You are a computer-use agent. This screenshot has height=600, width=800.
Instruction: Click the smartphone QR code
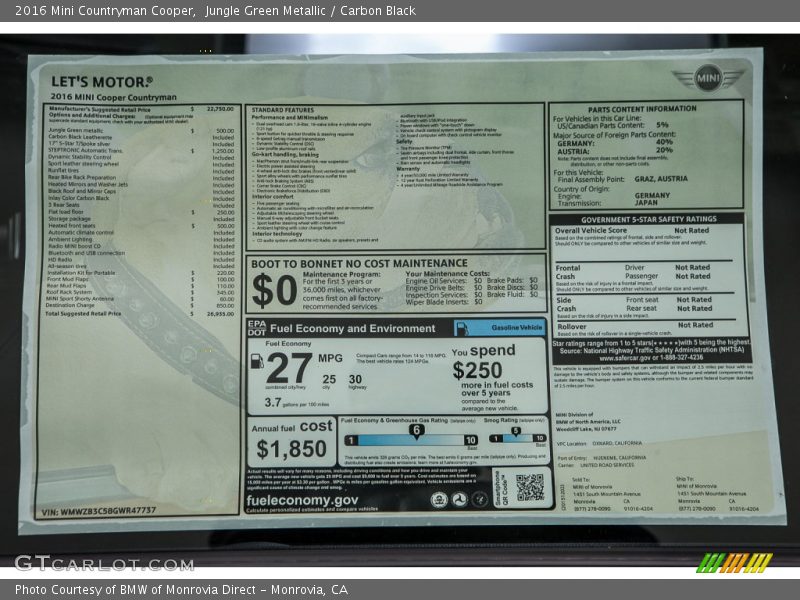530,487
